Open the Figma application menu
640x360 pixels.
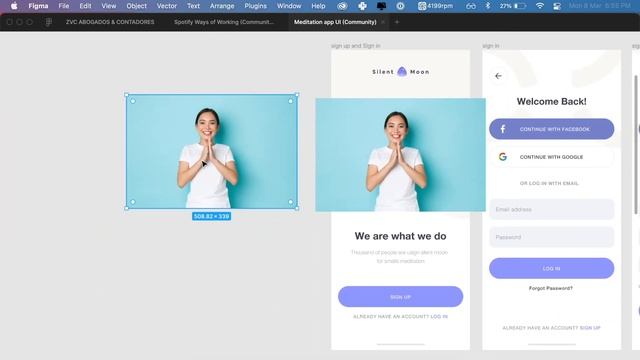coord(38,6)
